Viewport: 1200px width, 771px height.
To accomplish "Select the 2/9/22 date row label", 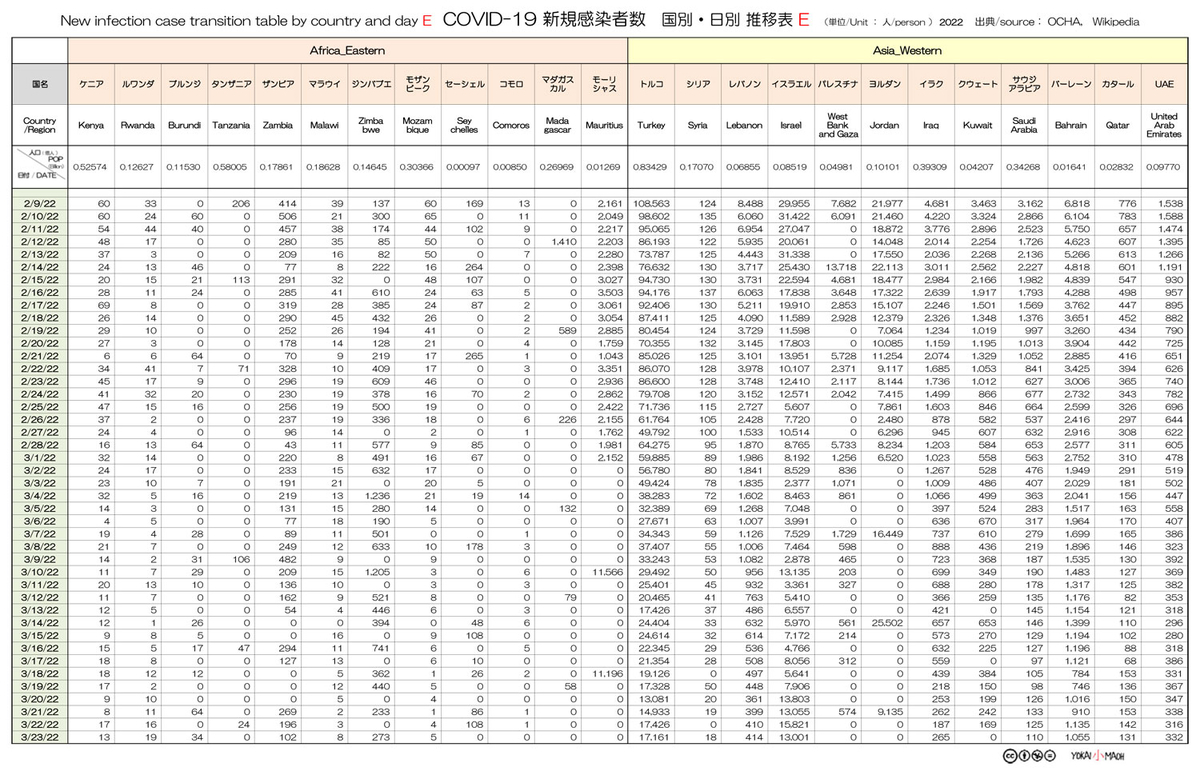I will [40, 203].
